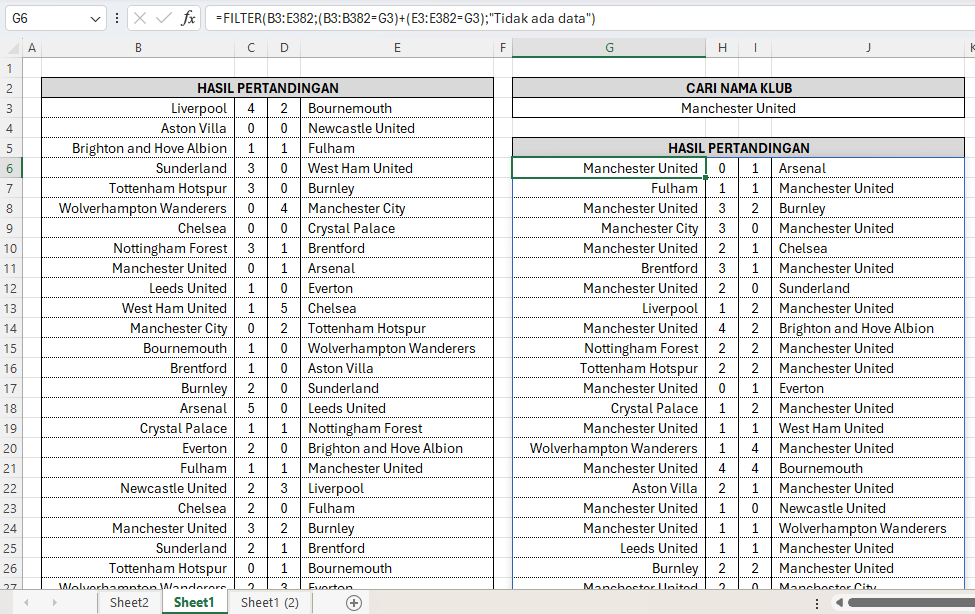Click left HASIL PERTANDINGAN header in row 2

pos(267,88)
